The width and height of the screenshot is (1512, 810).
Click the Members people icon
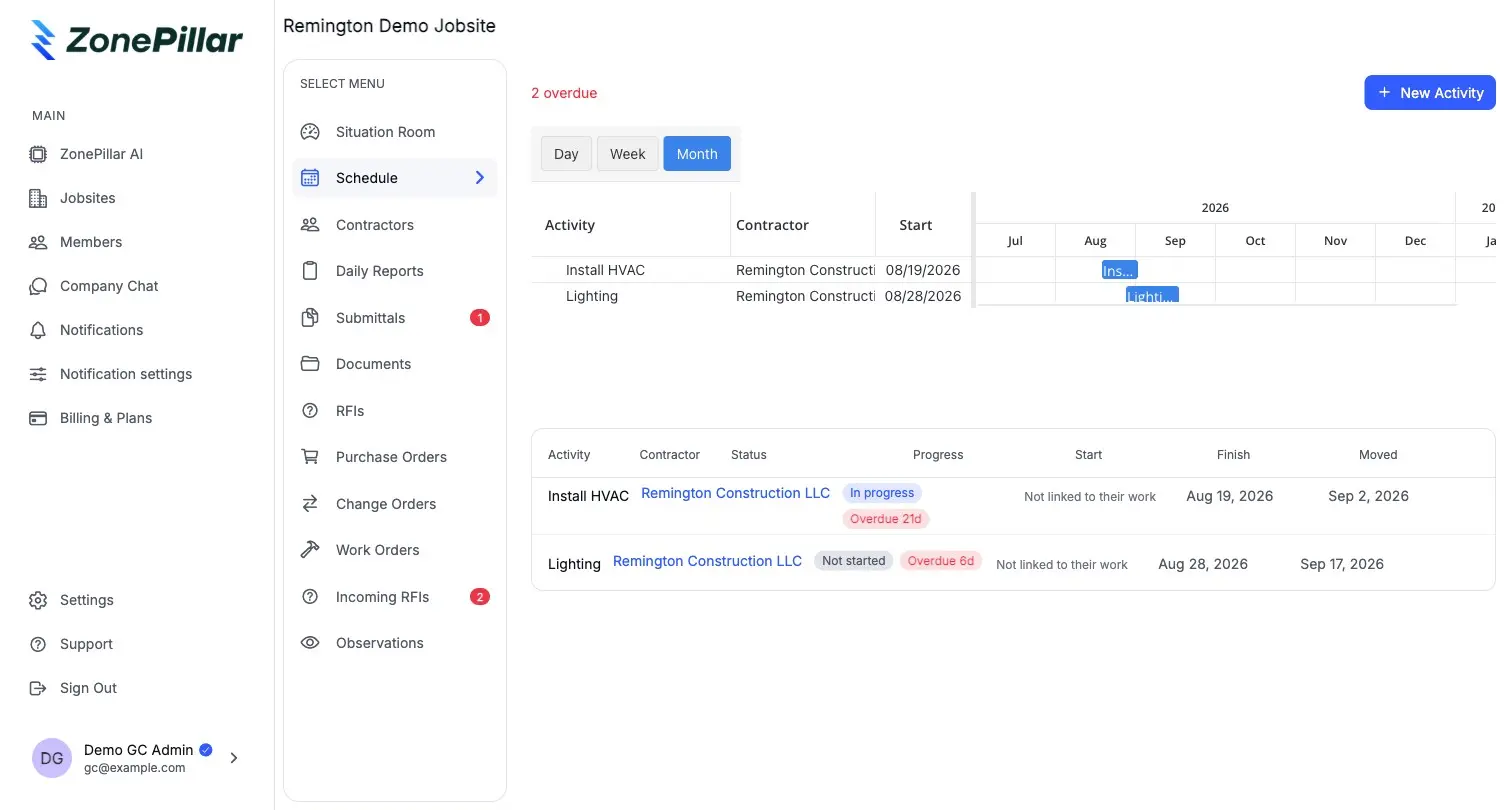[x=38, y=242]
